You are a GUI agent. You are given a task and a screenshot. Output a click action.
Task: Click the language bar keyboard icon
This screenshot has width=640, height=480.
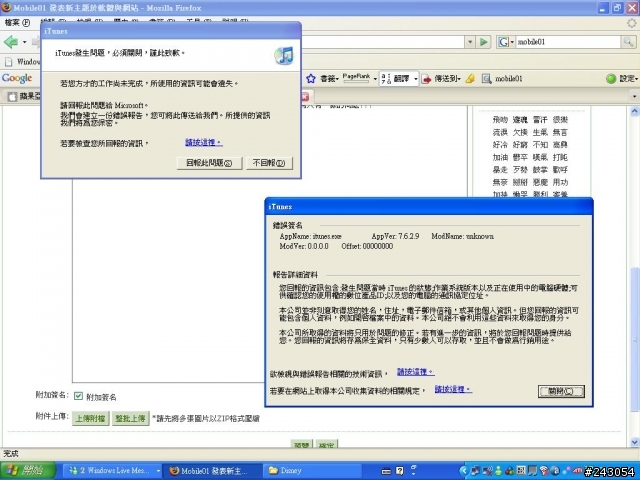coord(386,471)
